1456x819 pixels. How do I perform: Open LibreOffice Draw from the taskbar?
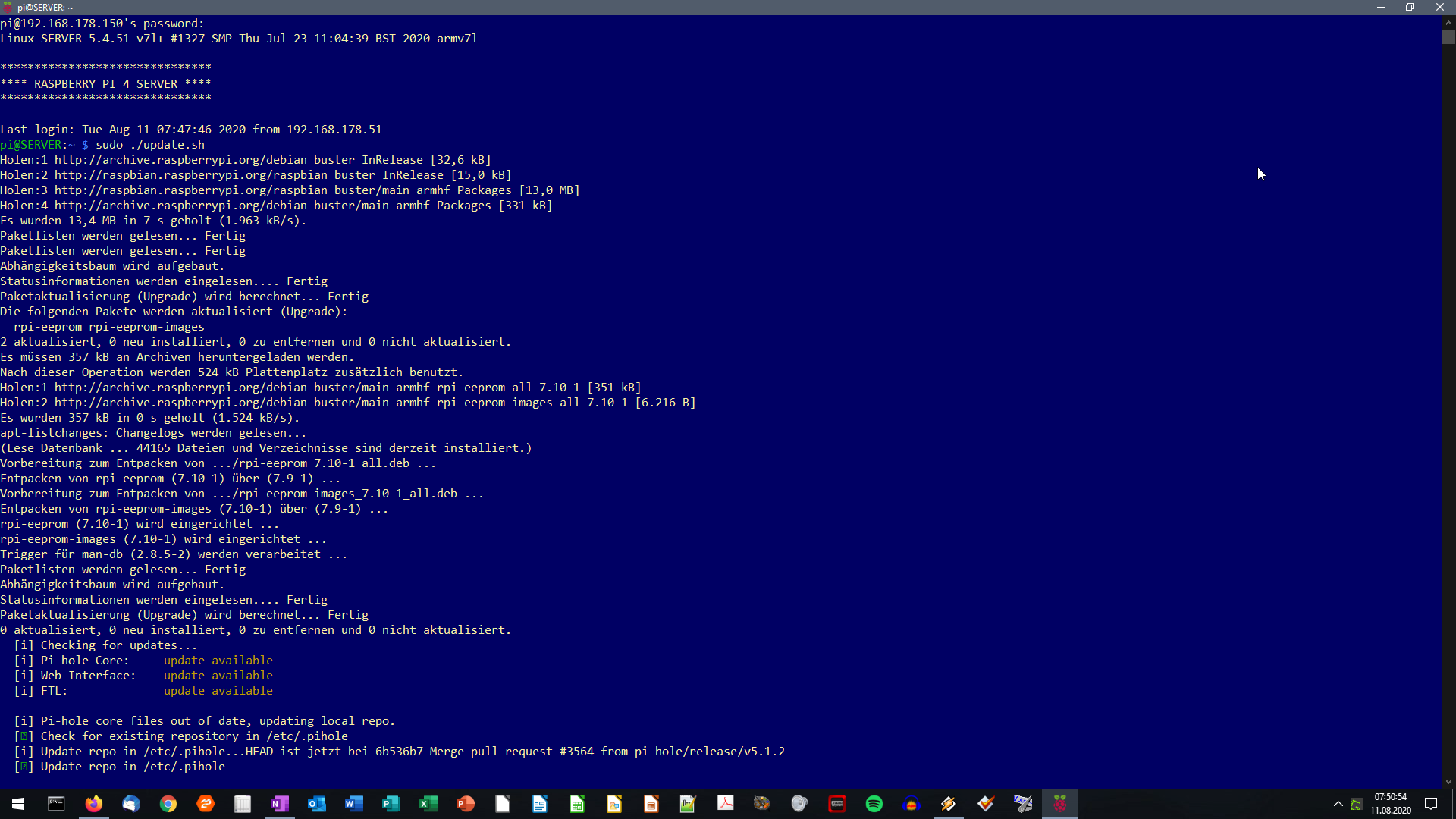pyautogui.click(x=613, y=804)
